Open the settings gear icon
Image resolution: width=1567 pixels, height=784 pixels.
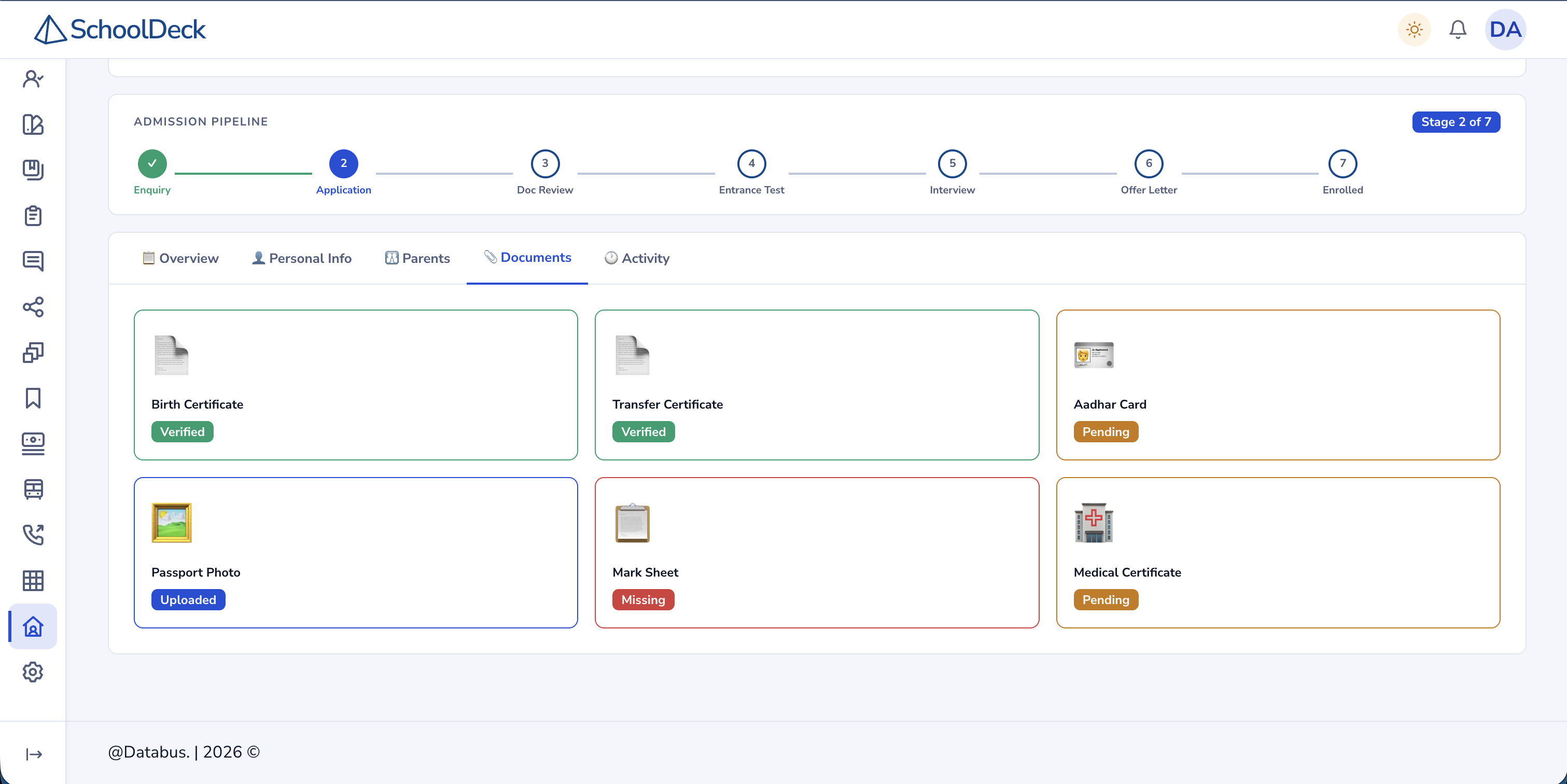[x=32, y=672]
